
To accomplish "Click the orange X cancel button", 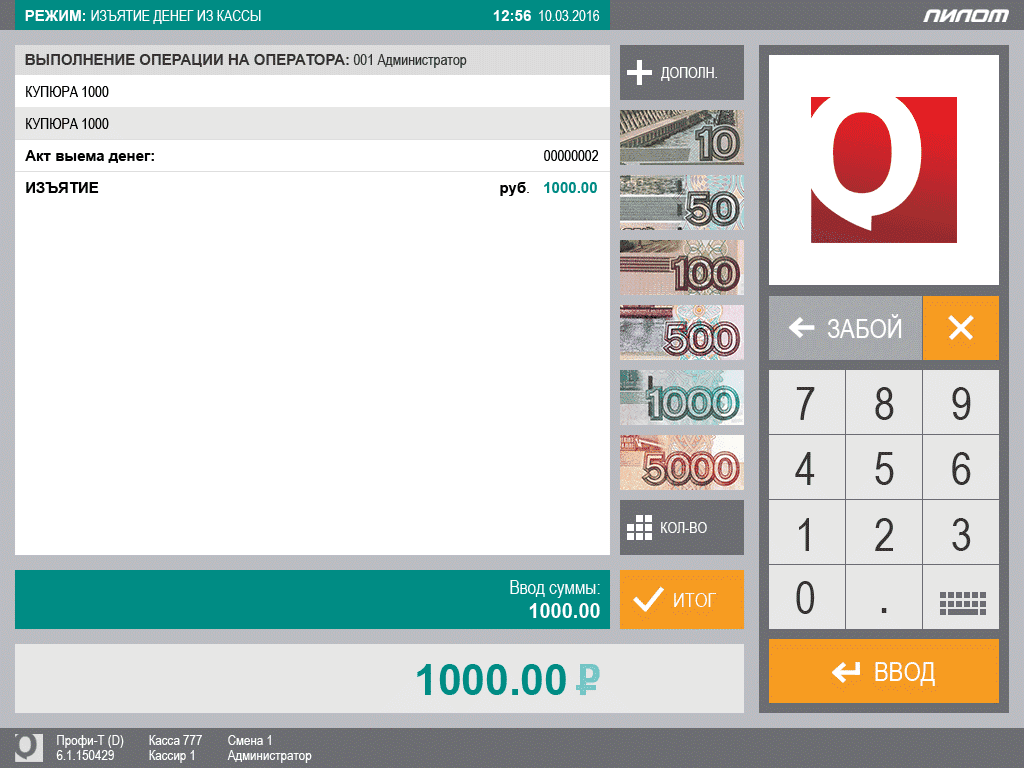I will pyautogui.click(x=961, y=328).
